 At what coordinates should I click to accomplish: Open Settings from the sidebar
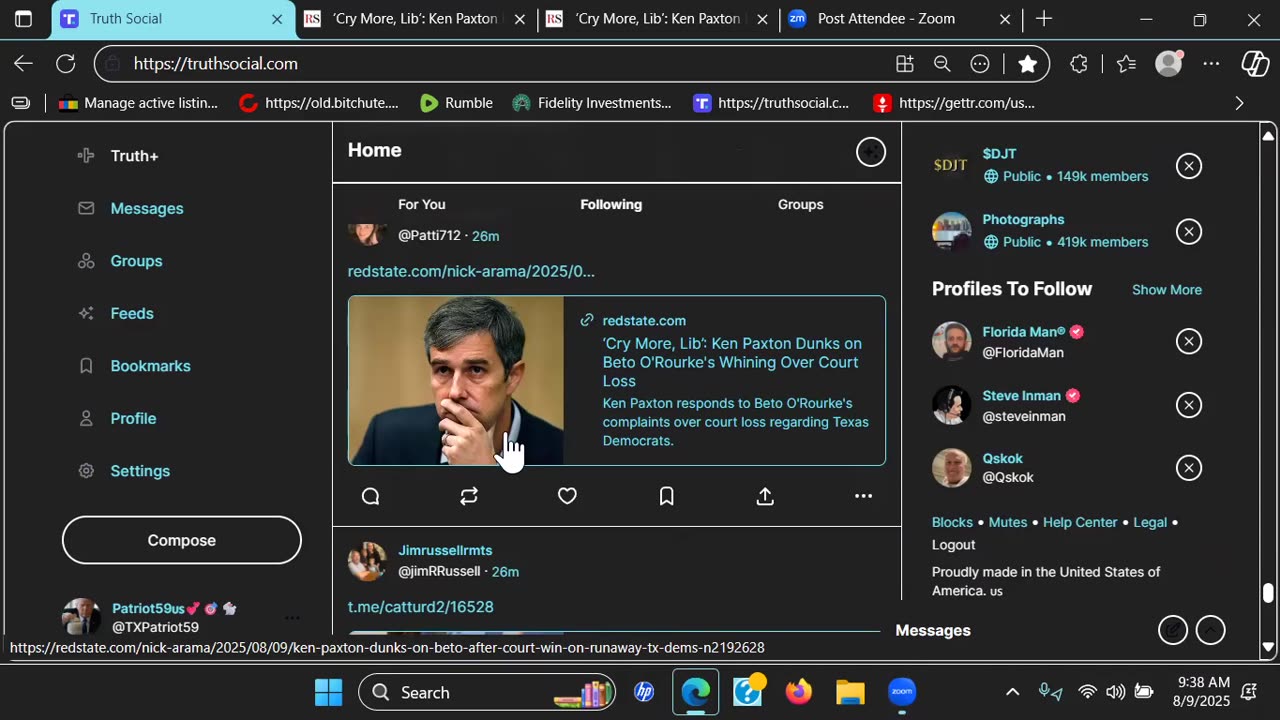(140, 471)
